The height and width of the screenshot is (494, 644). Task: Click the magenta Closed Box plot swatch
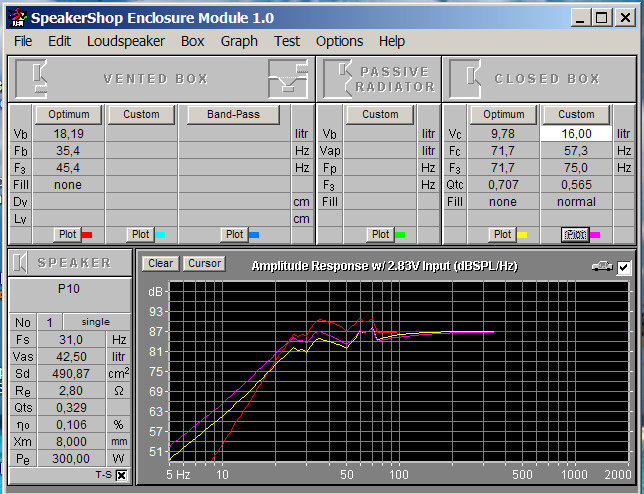(x=594, y=235)
